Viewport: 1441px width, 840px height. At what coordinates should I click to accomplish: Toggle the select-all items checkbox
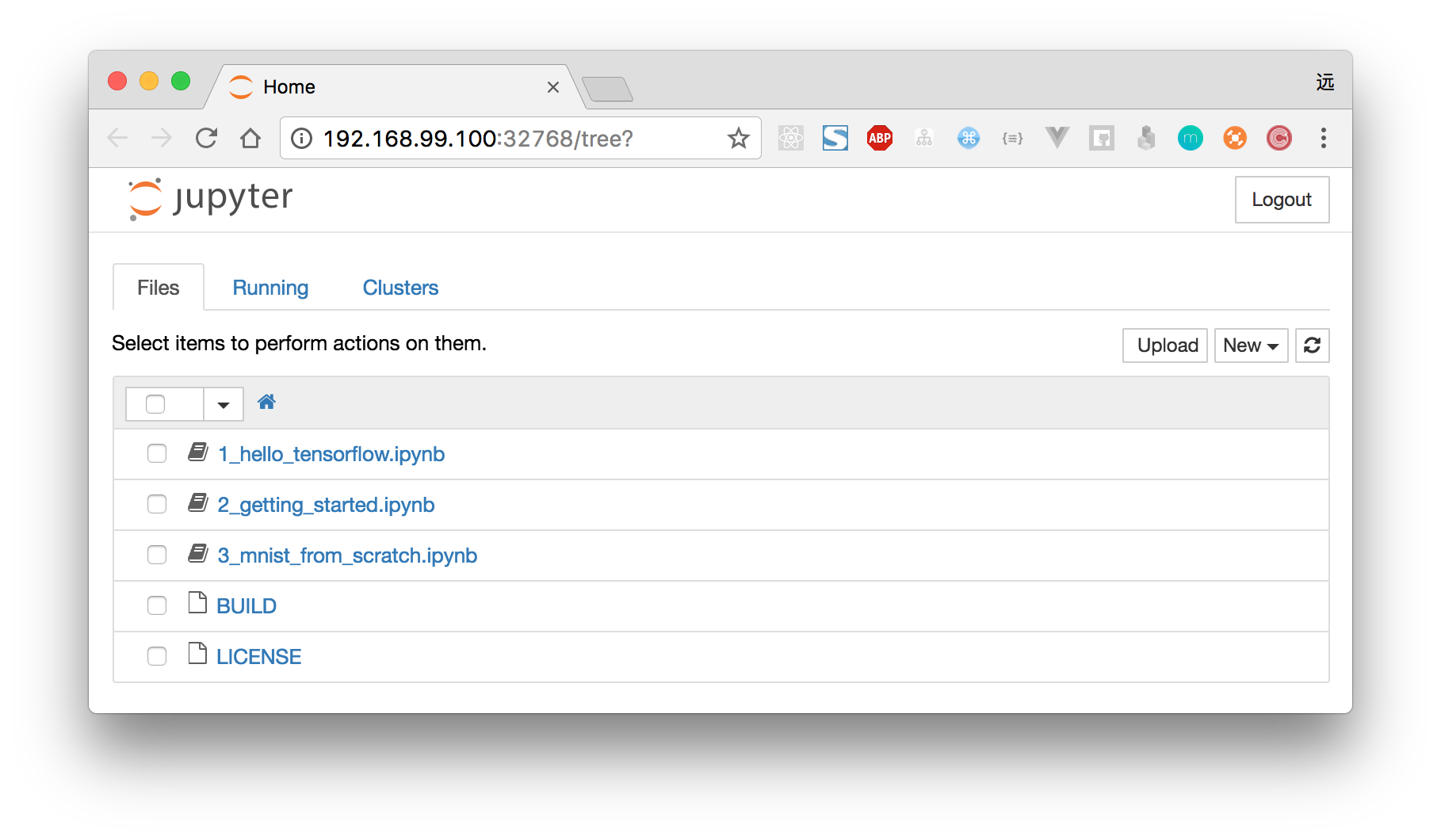[x=155, y=404]
